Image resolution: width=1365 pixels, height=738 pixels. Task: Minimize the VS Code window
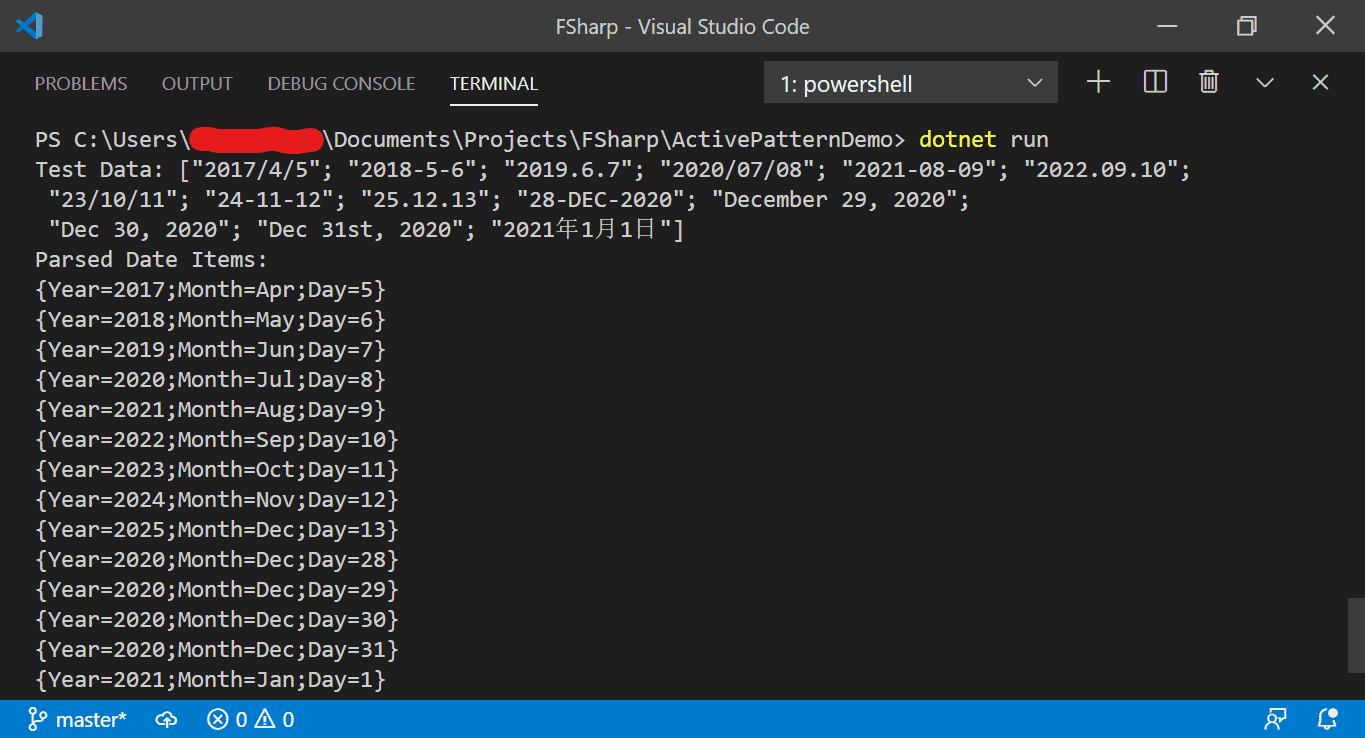pos(1168,26)
